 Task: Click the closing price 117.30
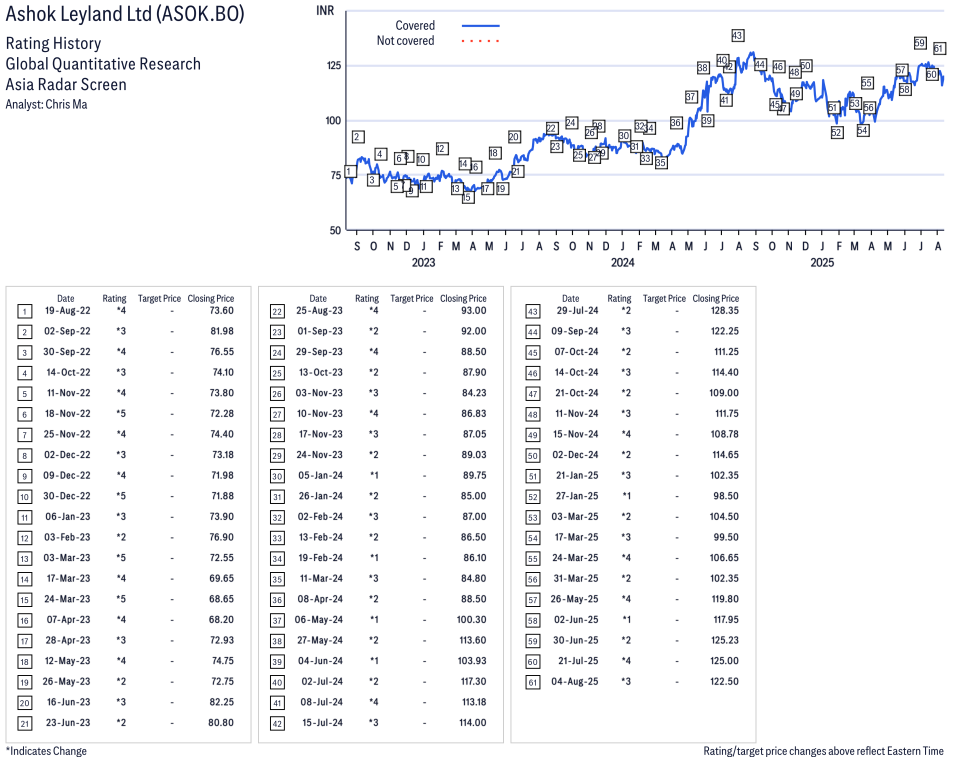473,681
